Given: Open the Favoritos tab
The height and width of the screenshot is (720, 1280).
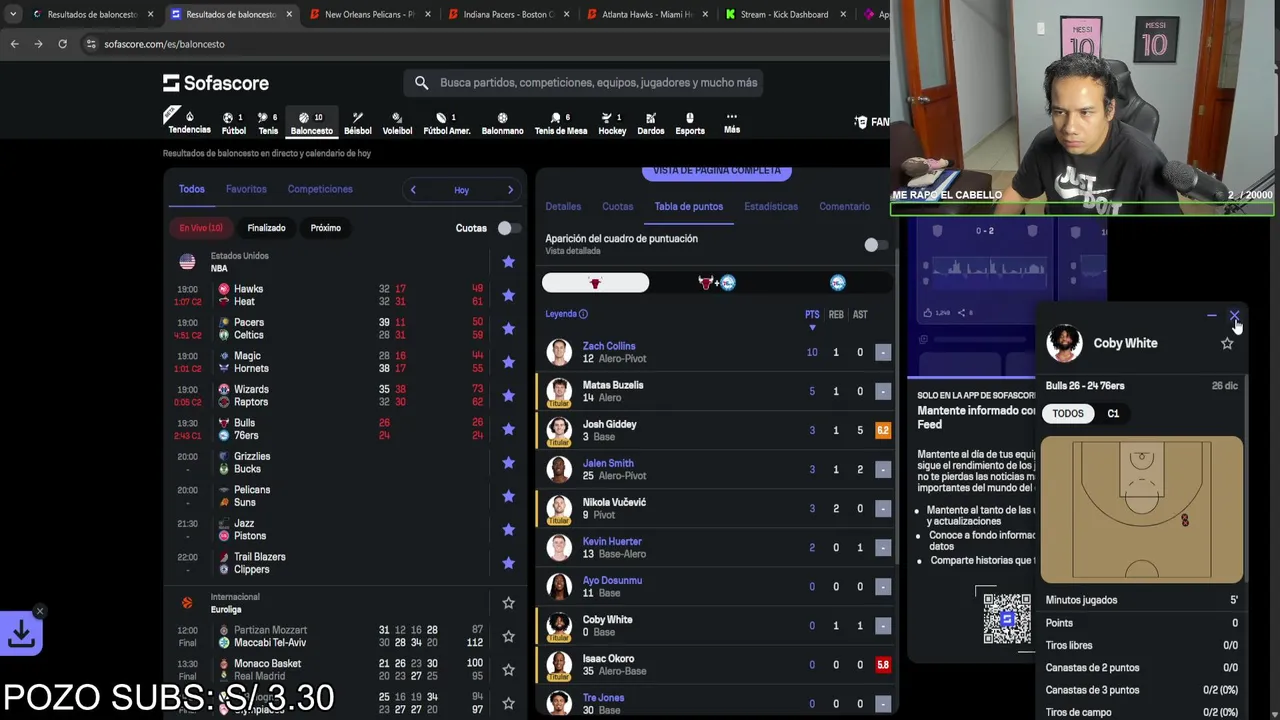Looking at the screenshot, I should (246, 189).
